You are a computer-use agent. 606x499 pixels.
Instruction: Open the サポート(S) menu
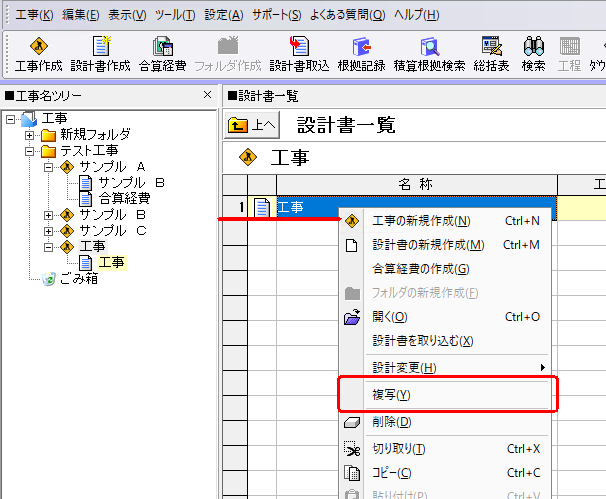point(277,15)
